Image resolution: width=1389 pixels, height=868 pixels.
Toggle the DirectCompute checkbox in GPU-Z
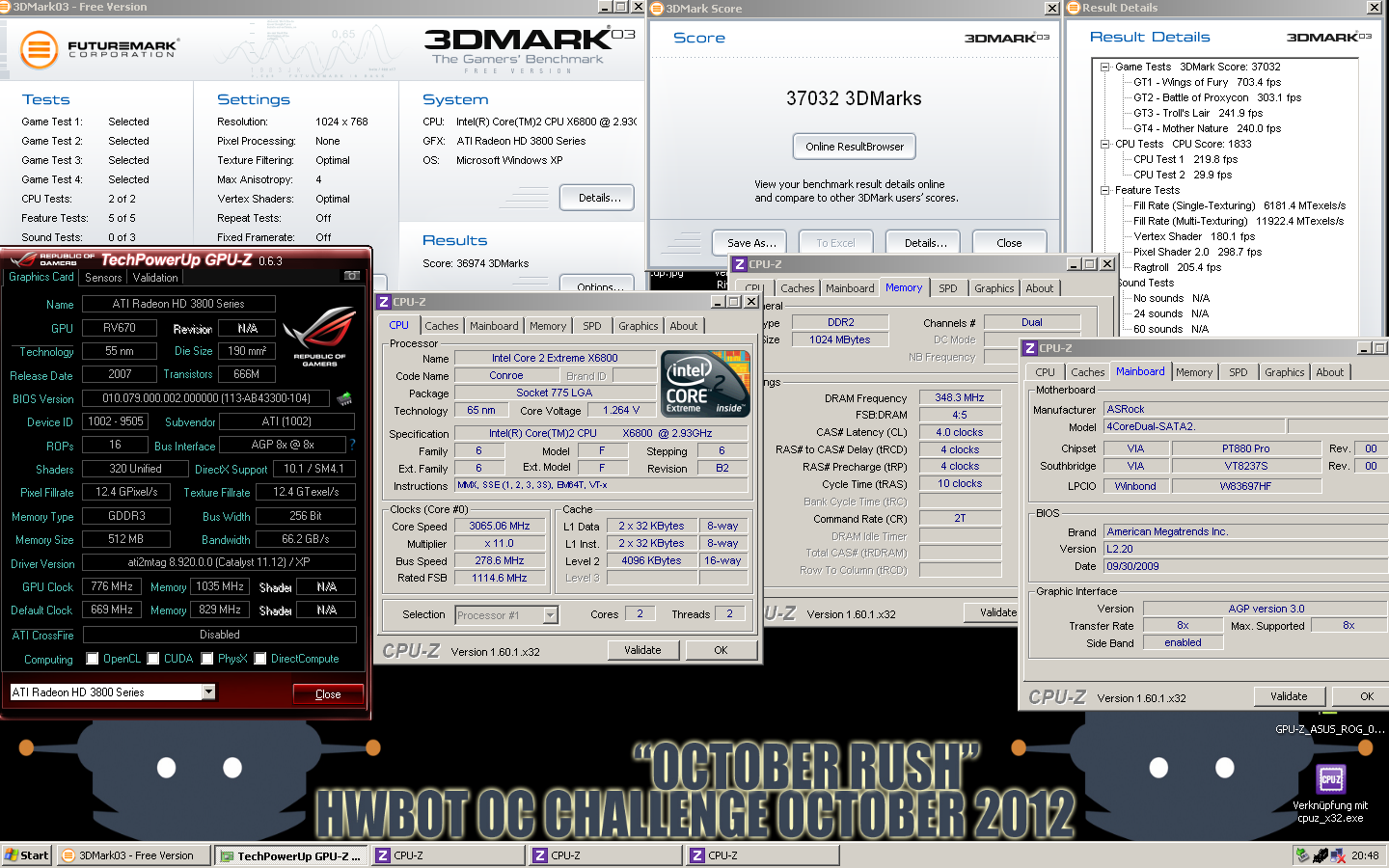[x=260, y=659]
